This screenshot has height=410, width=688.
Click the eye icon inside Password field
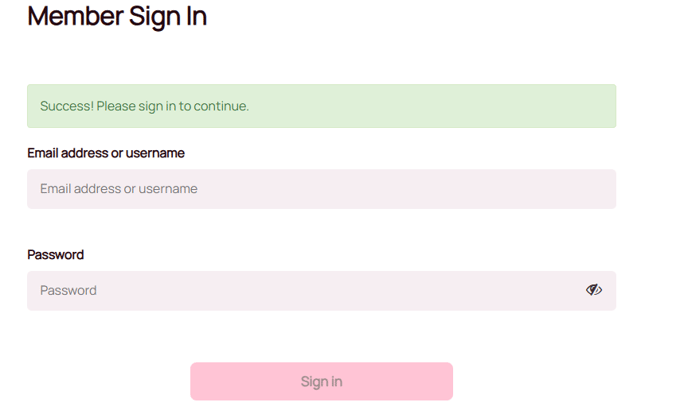tap(594, 290)
